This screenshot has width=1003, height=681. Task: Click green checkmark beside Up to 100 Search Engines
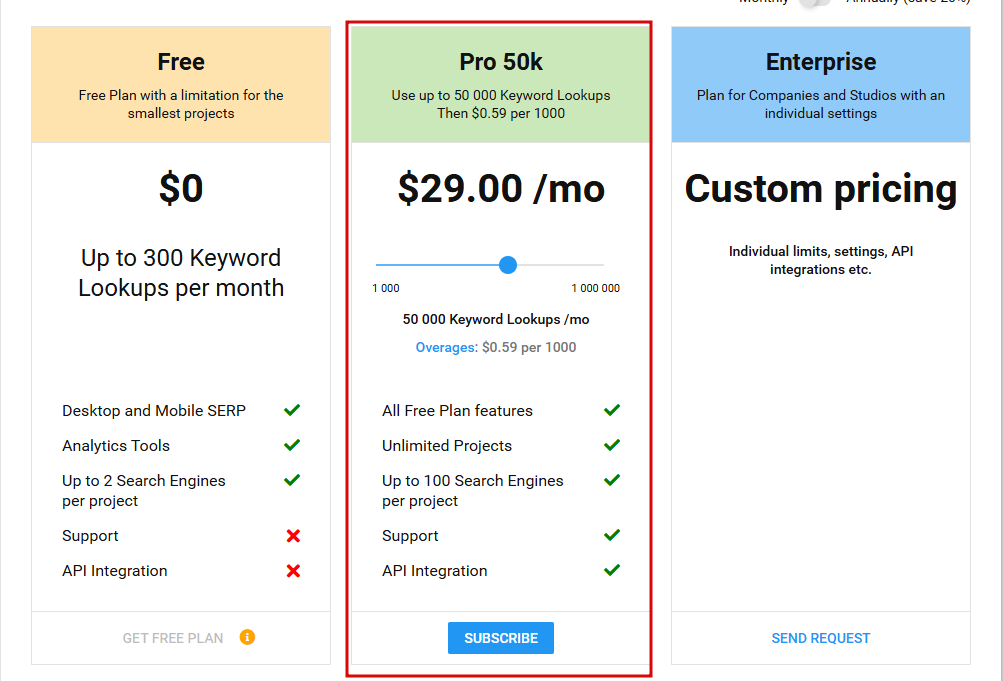pyautogui.click(x=612, y=480)
